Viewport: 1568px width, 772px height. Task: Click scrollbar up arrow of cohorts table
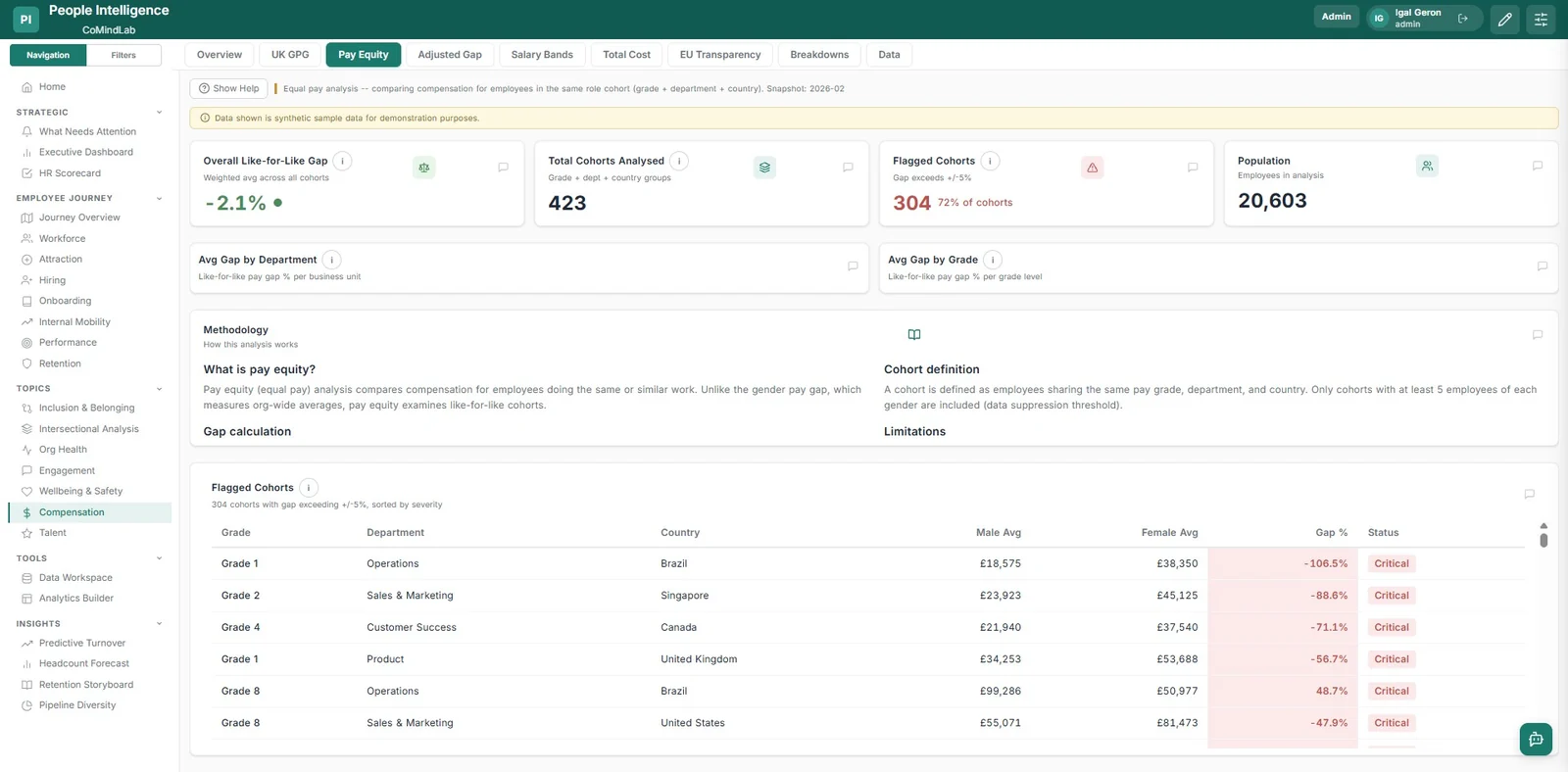point(1543,526)
